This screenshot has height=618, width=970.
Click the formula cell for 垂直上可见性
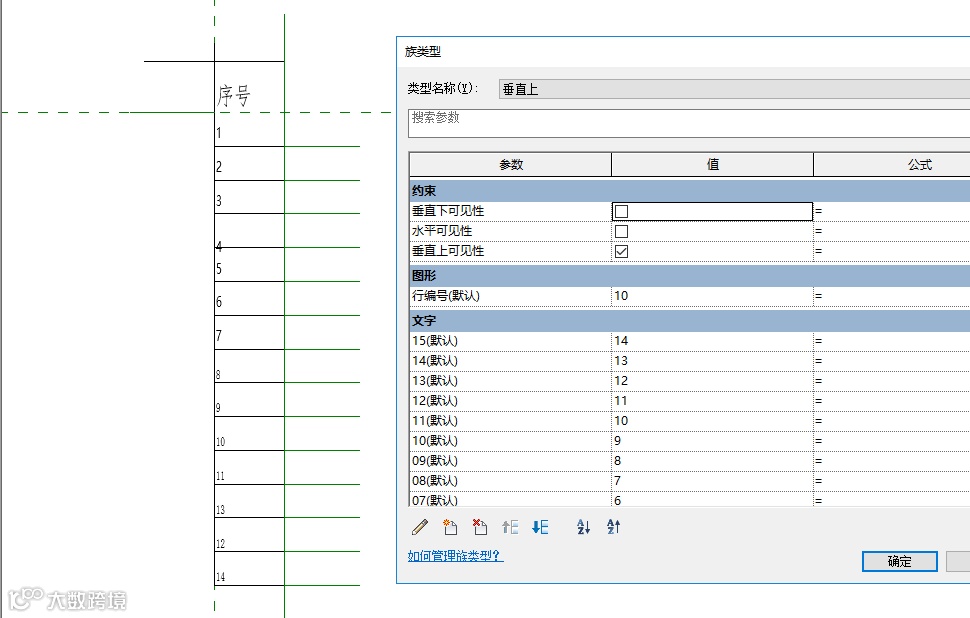[x=891, y=251]
